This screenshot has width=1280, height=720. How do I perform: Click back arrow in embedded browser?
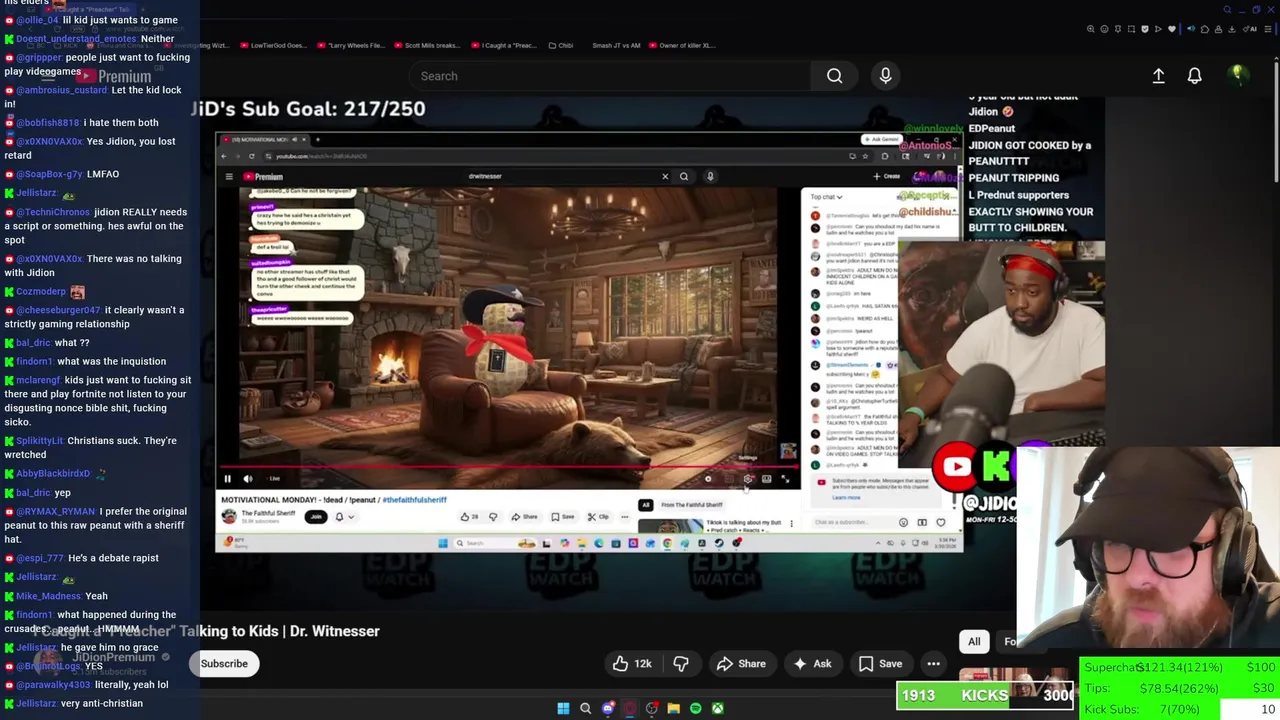(225, 156)
